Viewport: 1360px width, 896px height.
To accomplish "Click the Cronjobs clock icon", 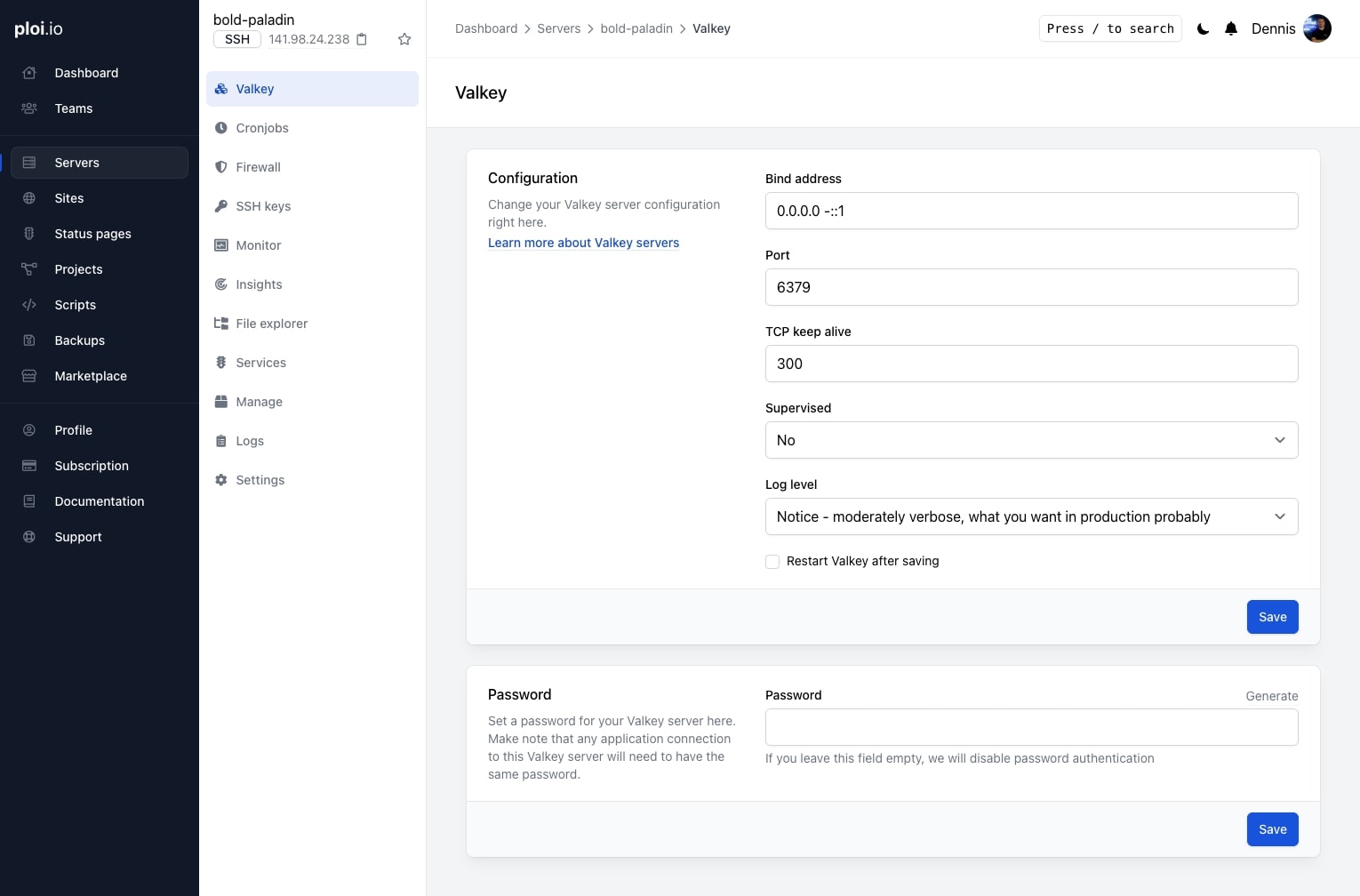I will click(221, 128).
